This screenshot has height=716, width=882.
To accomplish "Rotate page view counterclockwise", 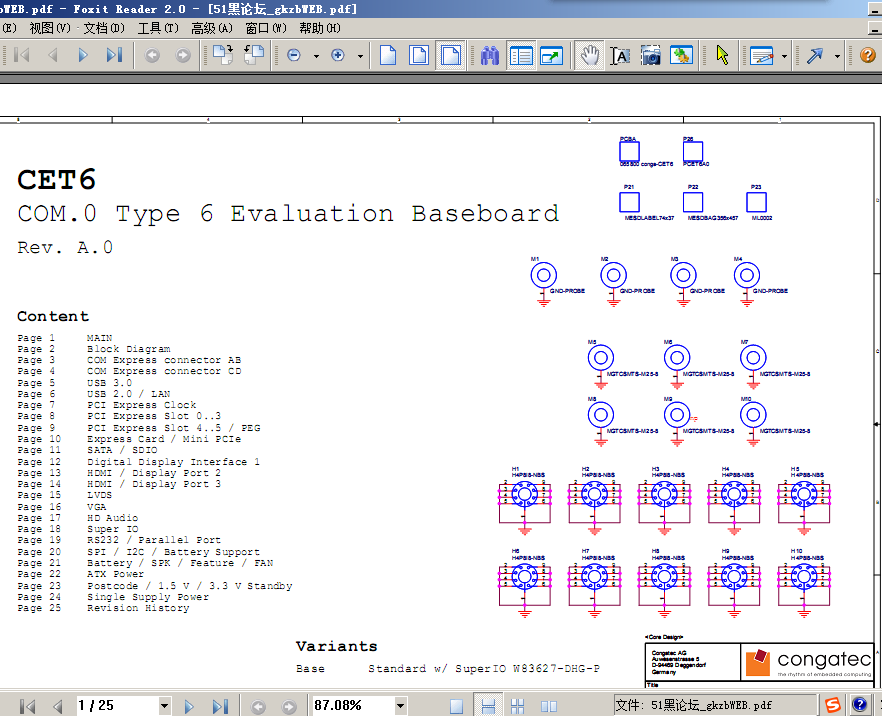I will point(254,55).
